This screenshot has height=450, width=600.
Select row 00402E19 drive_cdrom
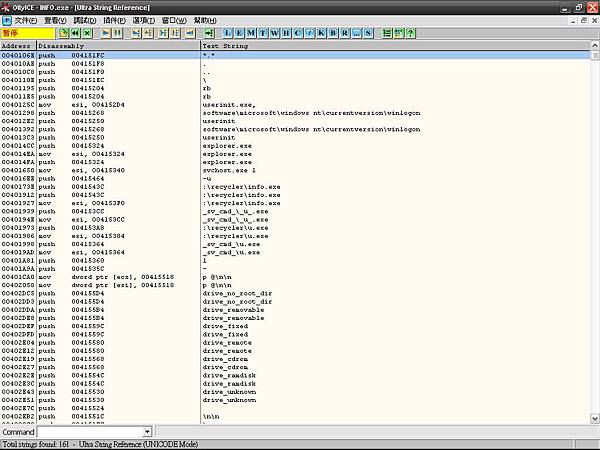[x=295, y=359]
